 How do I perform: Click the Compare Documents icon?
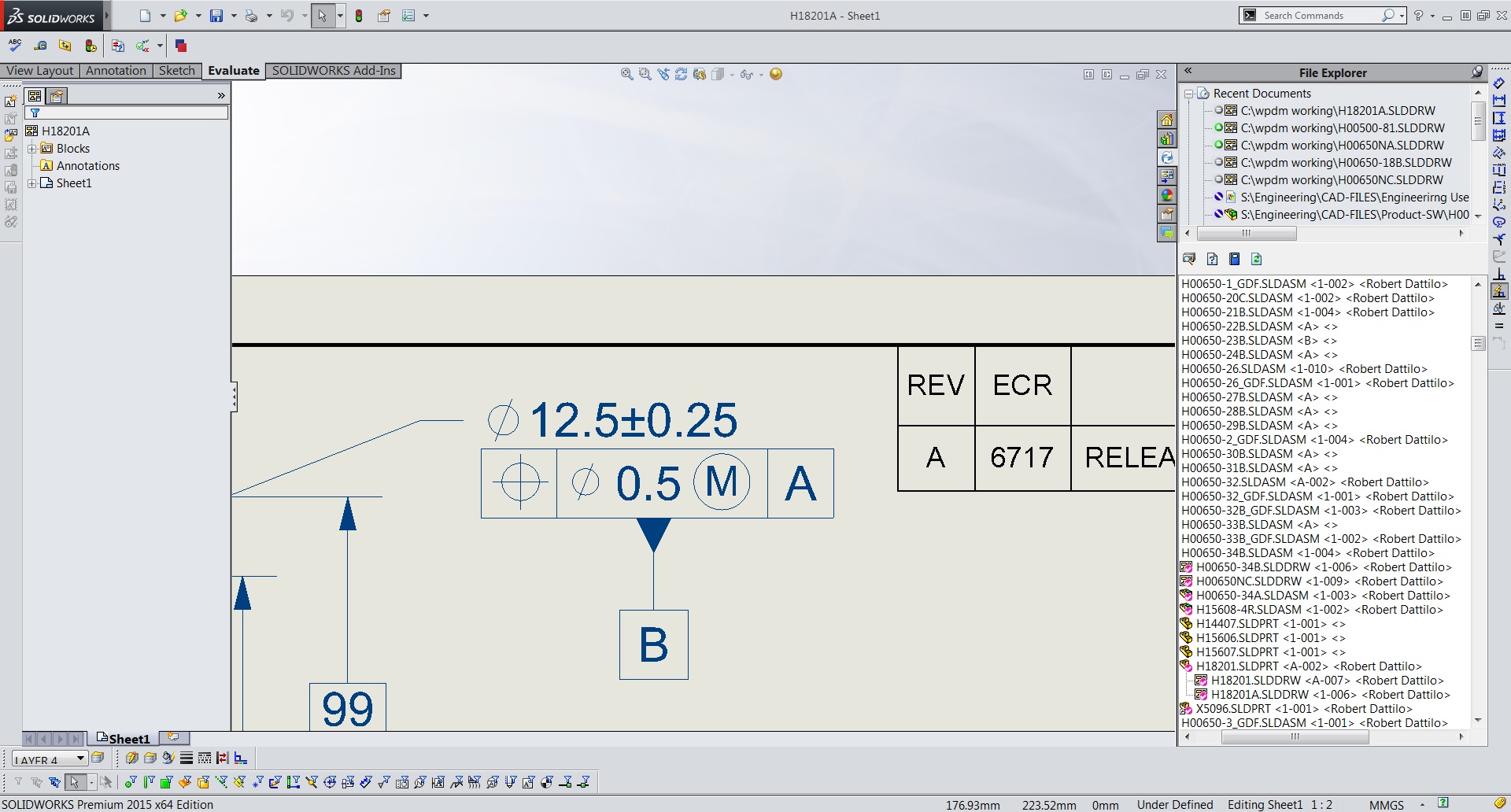(x=117, y=46)
